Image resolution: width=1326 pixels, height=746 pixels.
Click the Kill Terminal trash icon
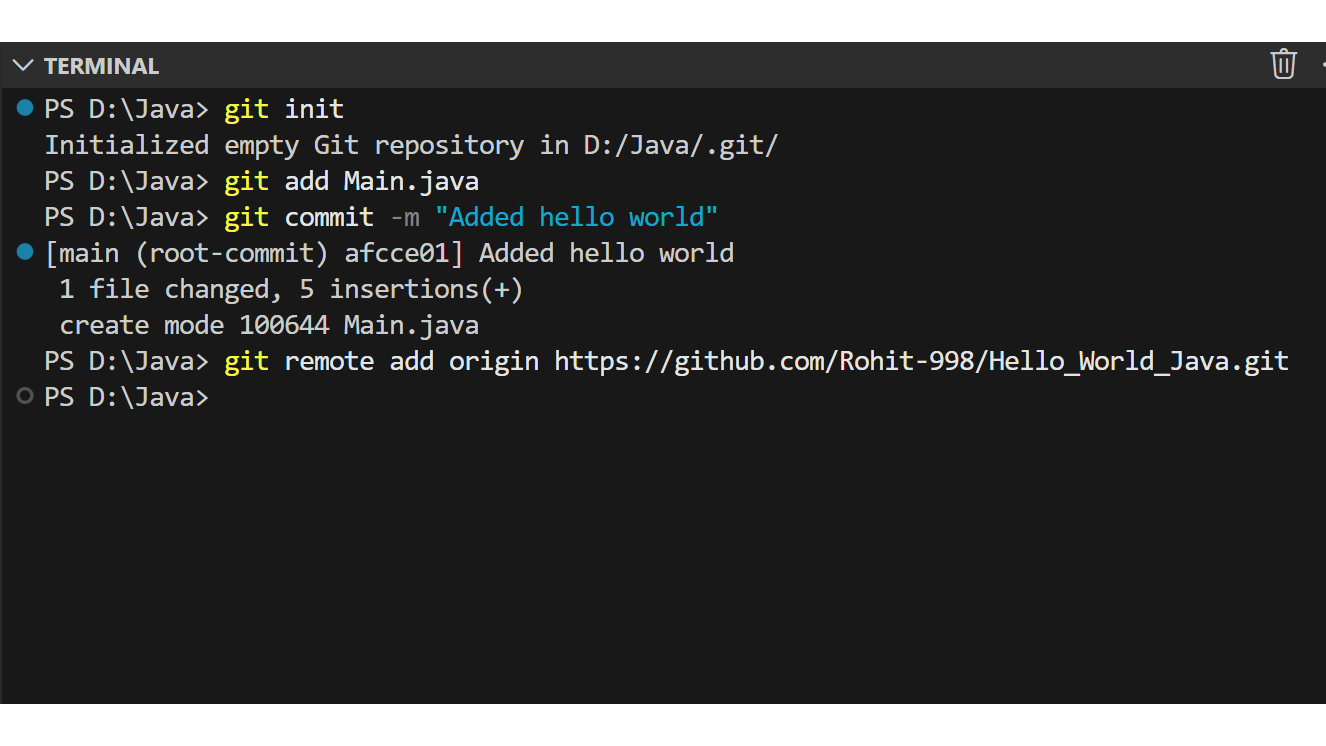1283,64
